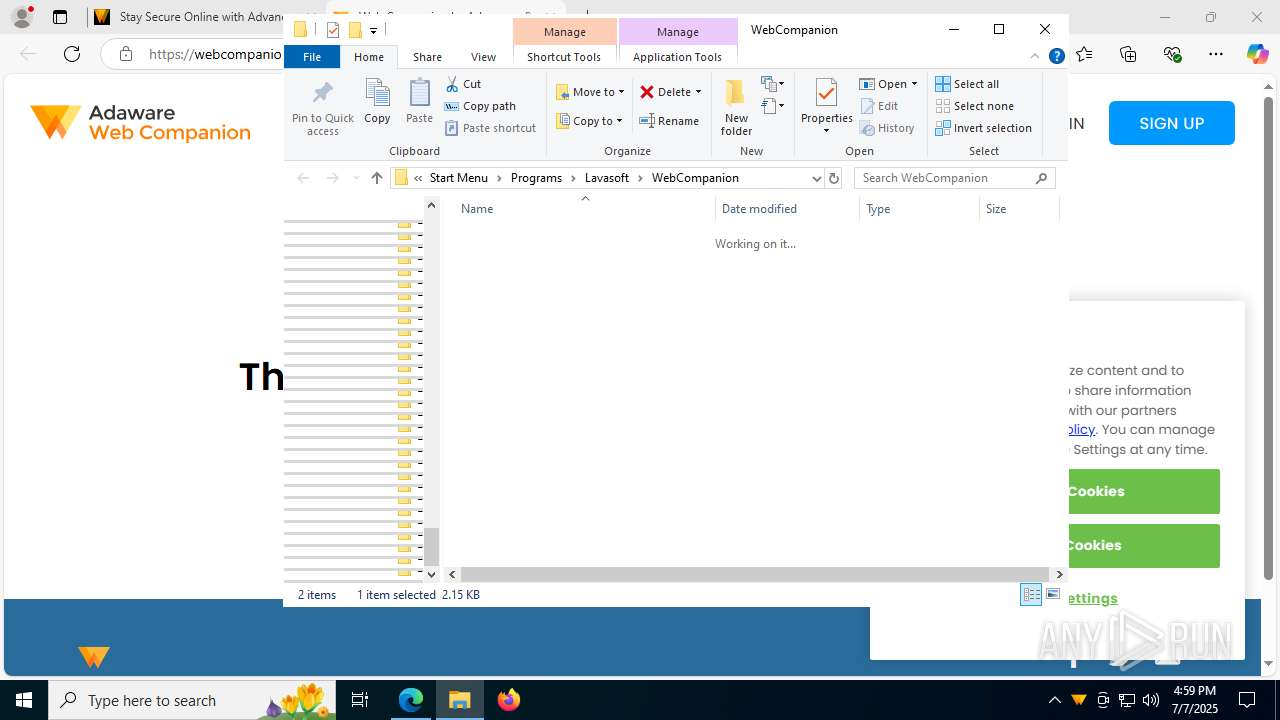
Task: Customize Quick Access Toolbar dropdown arrow
Action: point(373,31)
